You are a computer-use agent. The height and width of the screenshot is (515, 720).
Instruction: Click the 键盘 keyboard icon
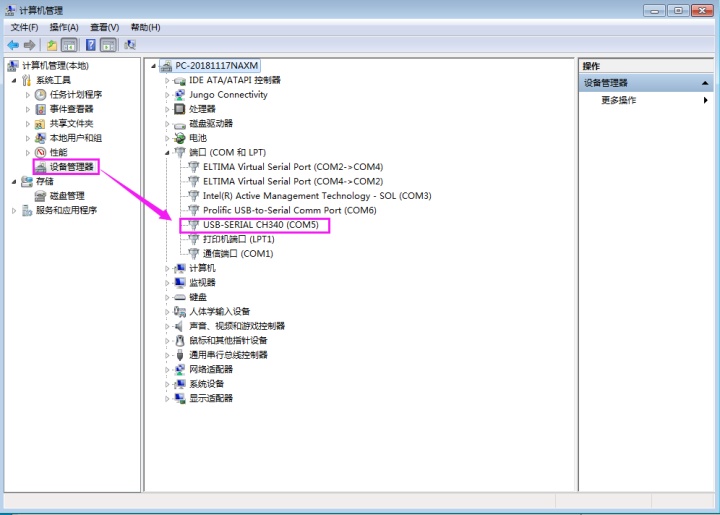[180, 297]
